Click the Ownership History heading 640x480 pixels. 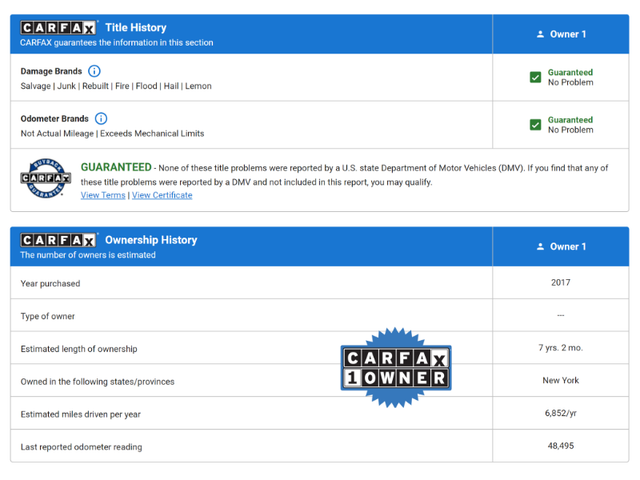point(151,240)
